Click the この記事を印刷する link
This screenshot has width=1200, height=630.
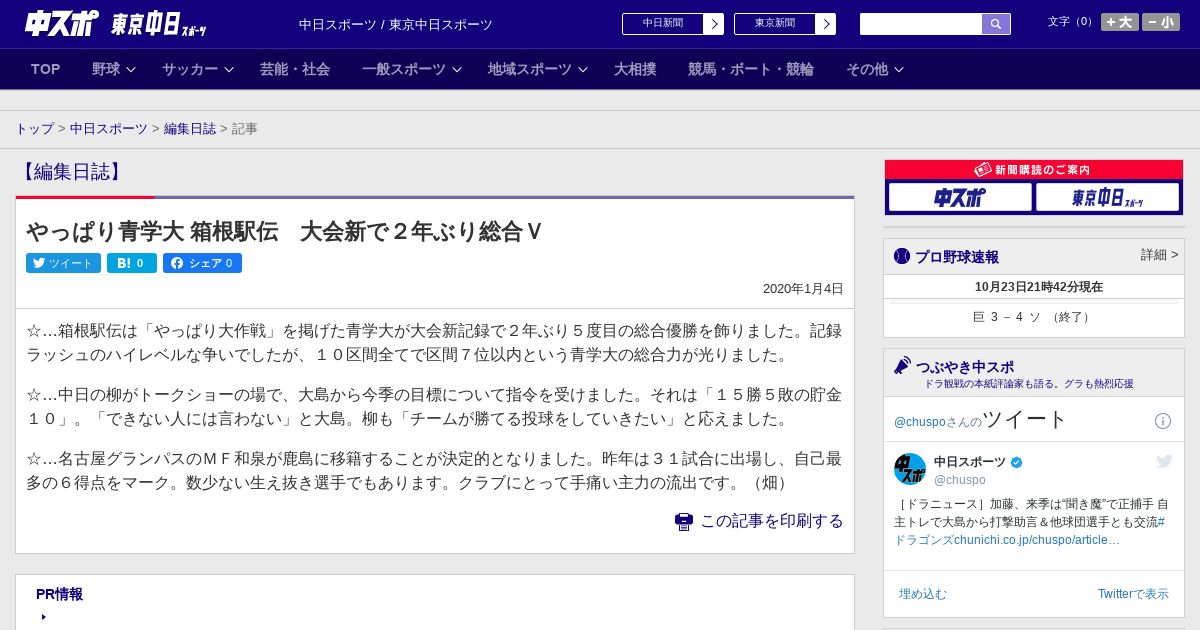point(771,521)
